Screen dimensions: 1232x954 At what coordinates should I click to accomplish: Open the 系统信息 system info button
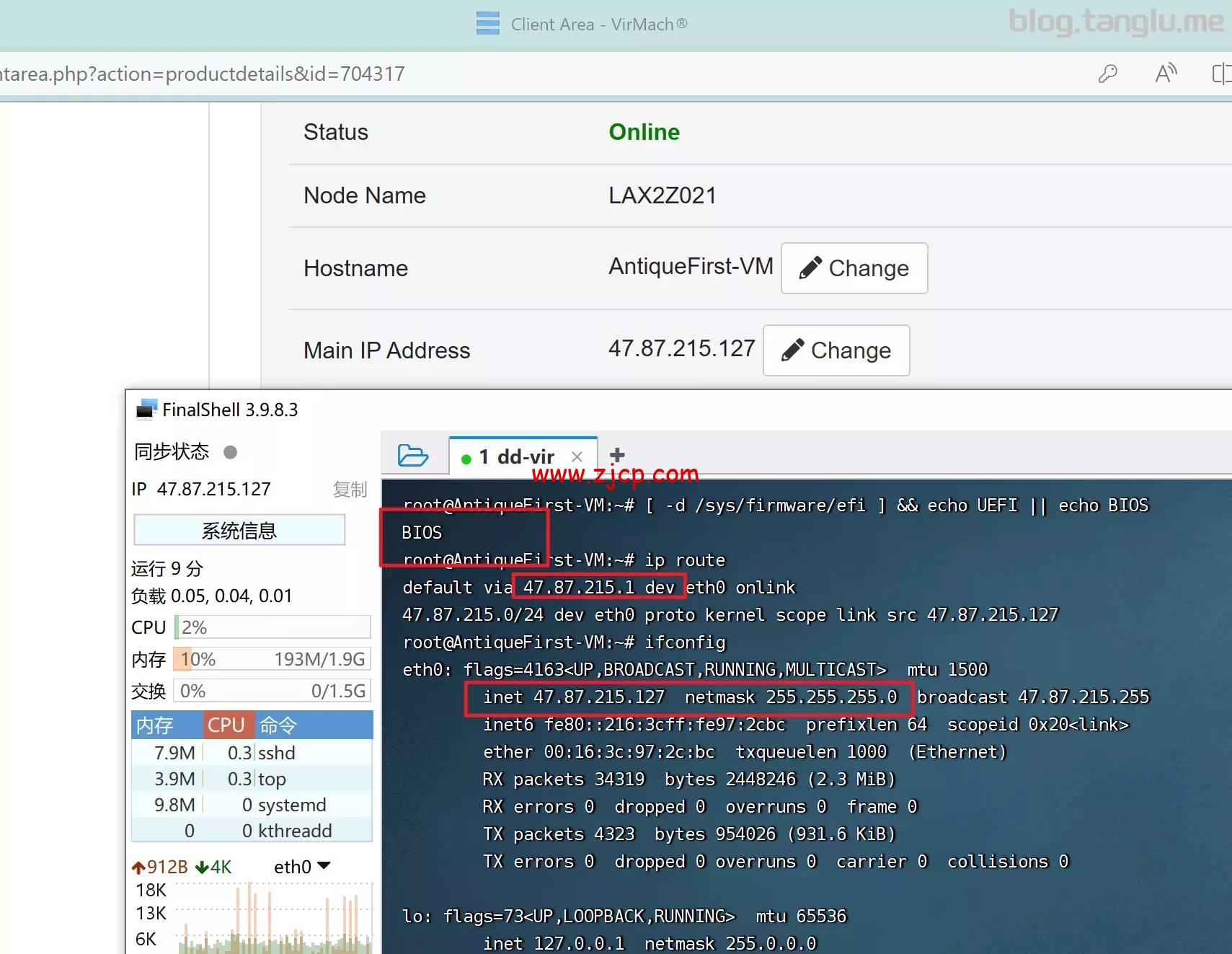(239, 531)
